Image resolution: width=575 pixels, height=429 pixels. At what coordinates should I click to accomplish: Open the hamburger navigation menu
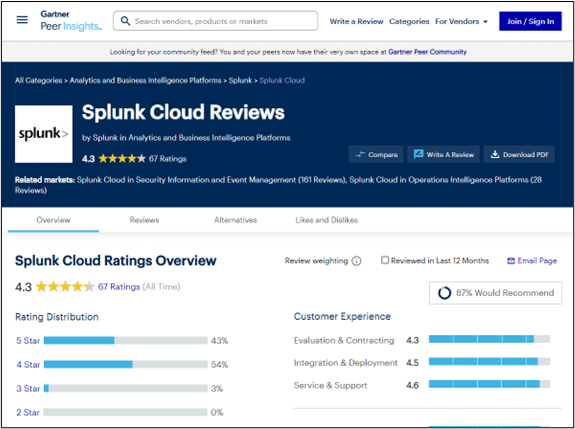click(22, 20)
